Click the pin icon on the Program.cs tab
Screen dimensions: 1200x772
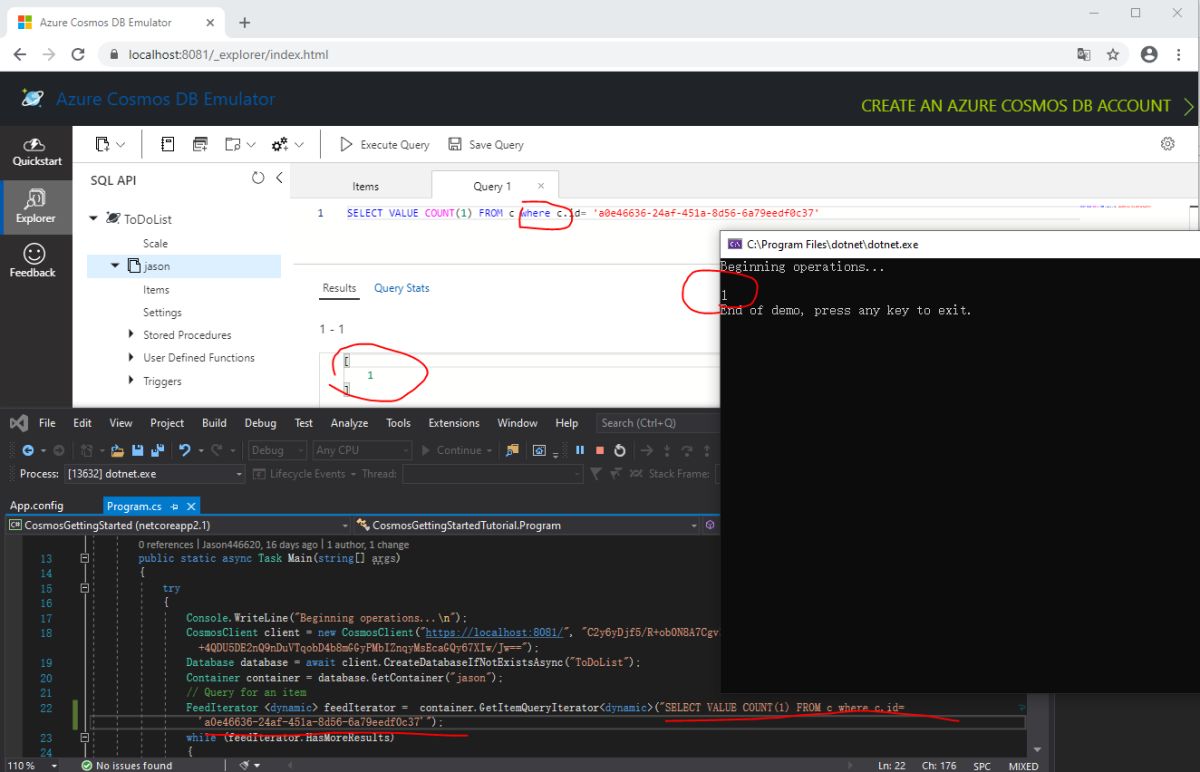point(175,506)
